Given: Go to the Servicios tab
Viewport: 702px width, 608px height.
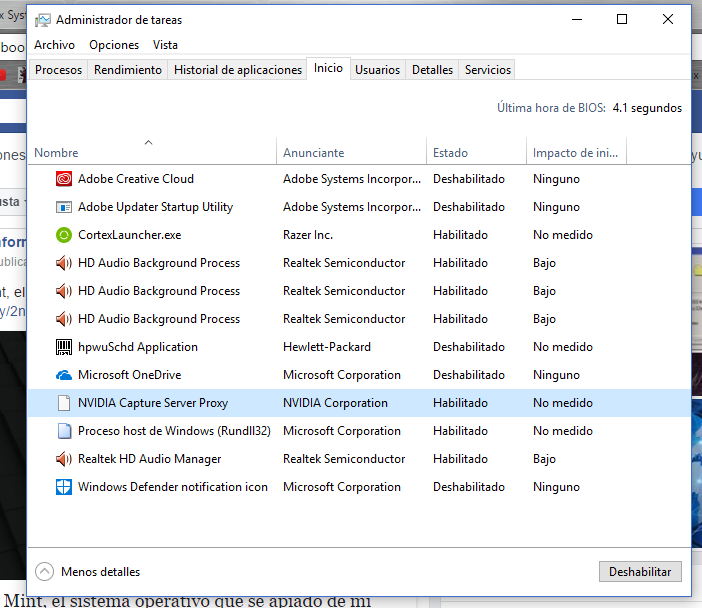Looking at the screenshot, I should tap(488, 70).
